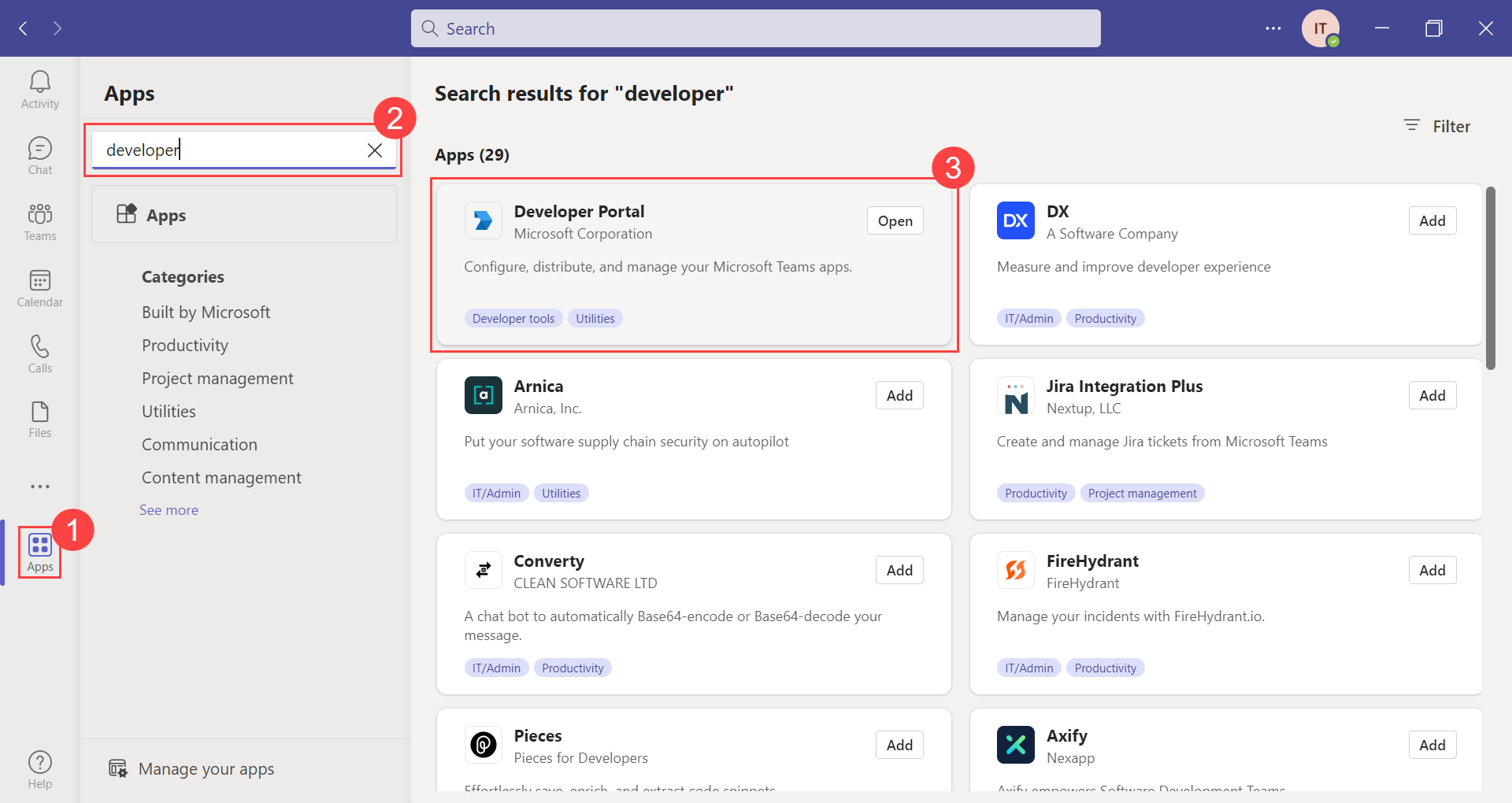Viewport: 1512px width, 803px height.
Task: Open the more options menu in the title bar
Action: pyautogui.click(x=1273, y=28)
